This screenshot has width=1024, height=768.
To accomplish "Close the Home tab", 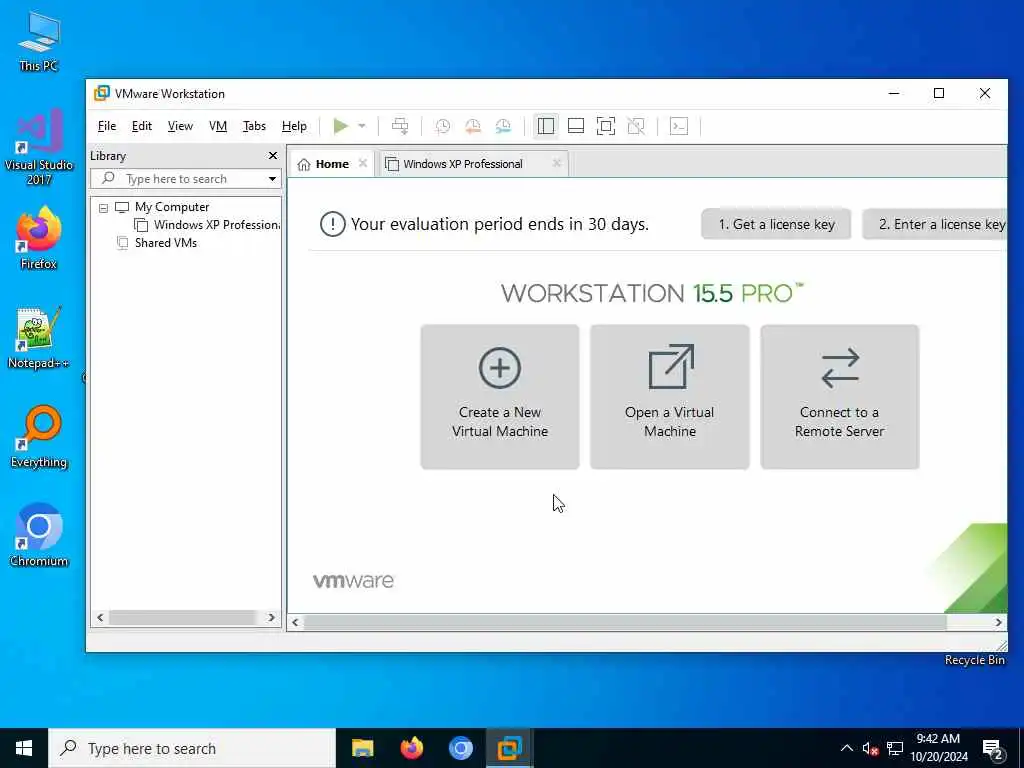I will coord(363,163).
